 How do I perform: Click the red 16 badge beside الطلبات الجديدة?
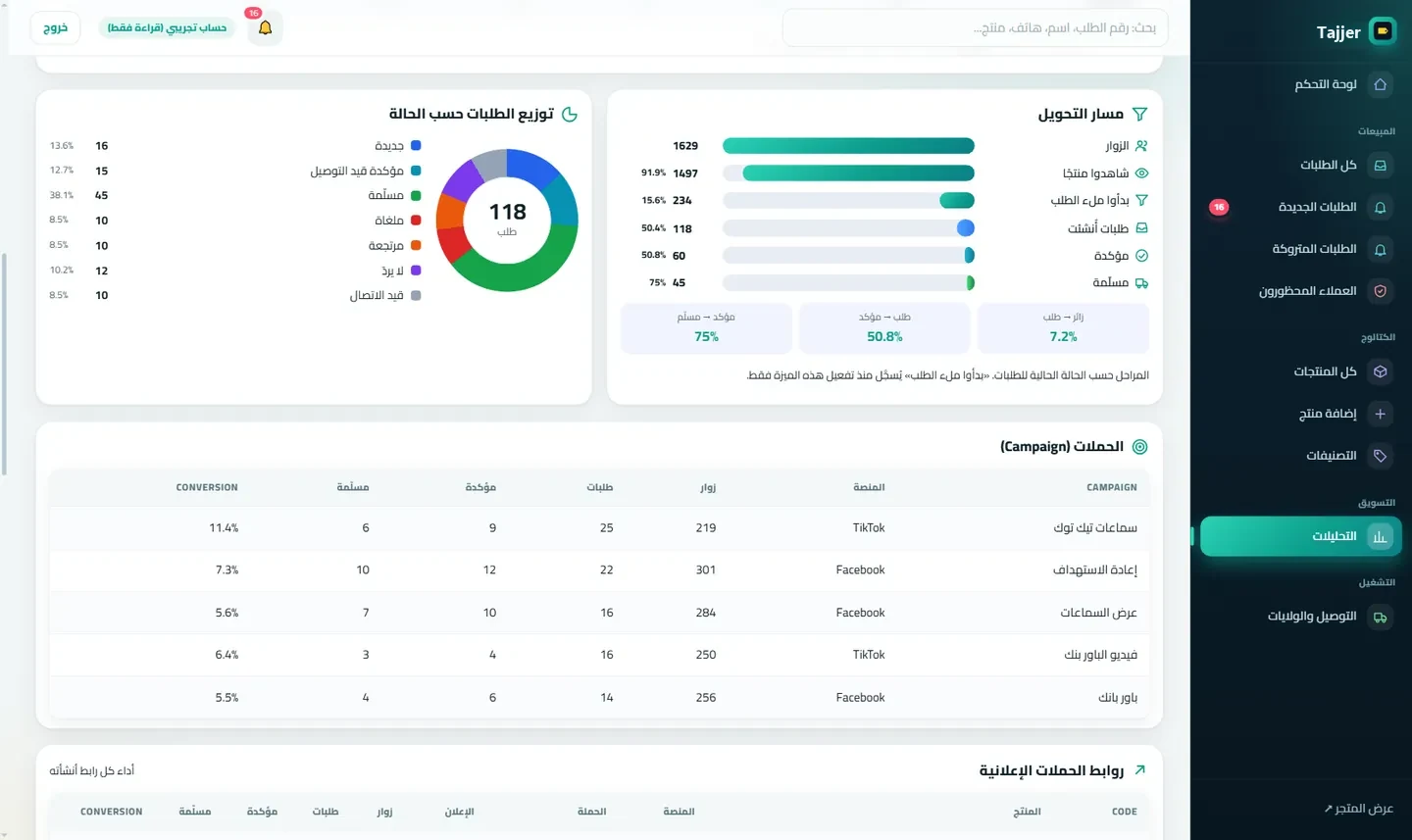(1219, 208)
